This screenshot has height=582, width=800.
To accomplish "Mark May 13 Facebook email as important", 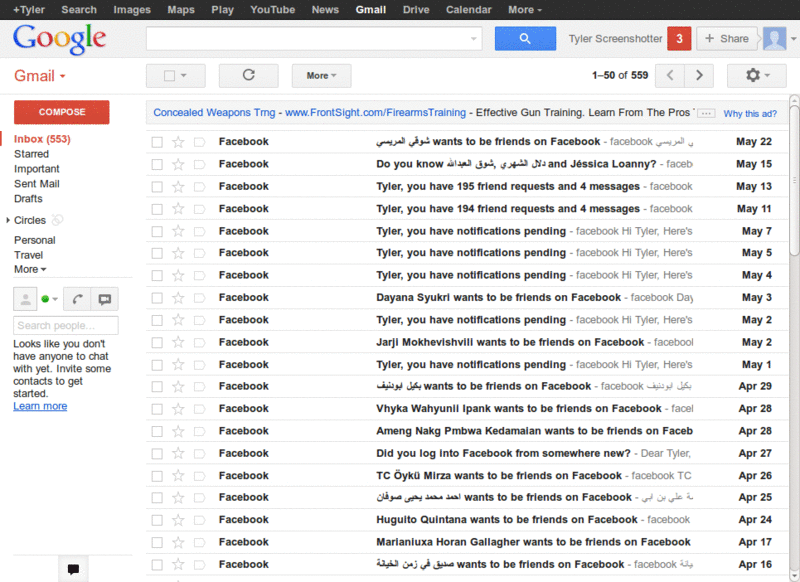I will click(x=199, y=187).
